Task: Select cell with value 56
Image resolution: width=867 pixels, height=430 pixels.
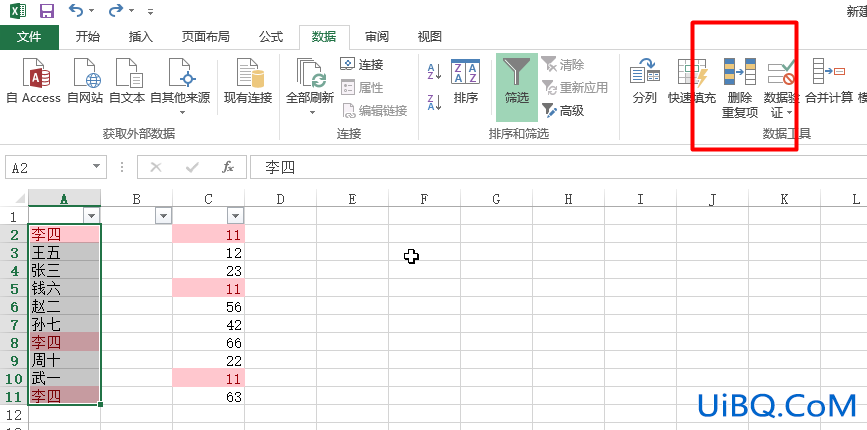Action: (x=208, y=307)
